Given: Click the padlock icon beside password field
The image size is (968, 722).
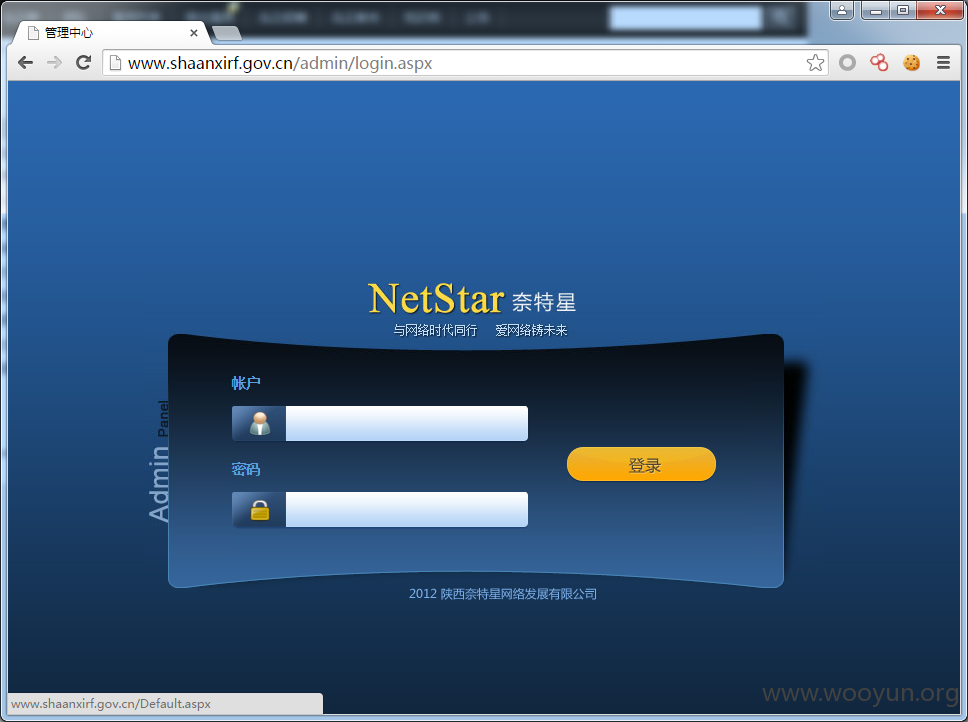Looking at the screenshot, I should click(x=259, y=510).
